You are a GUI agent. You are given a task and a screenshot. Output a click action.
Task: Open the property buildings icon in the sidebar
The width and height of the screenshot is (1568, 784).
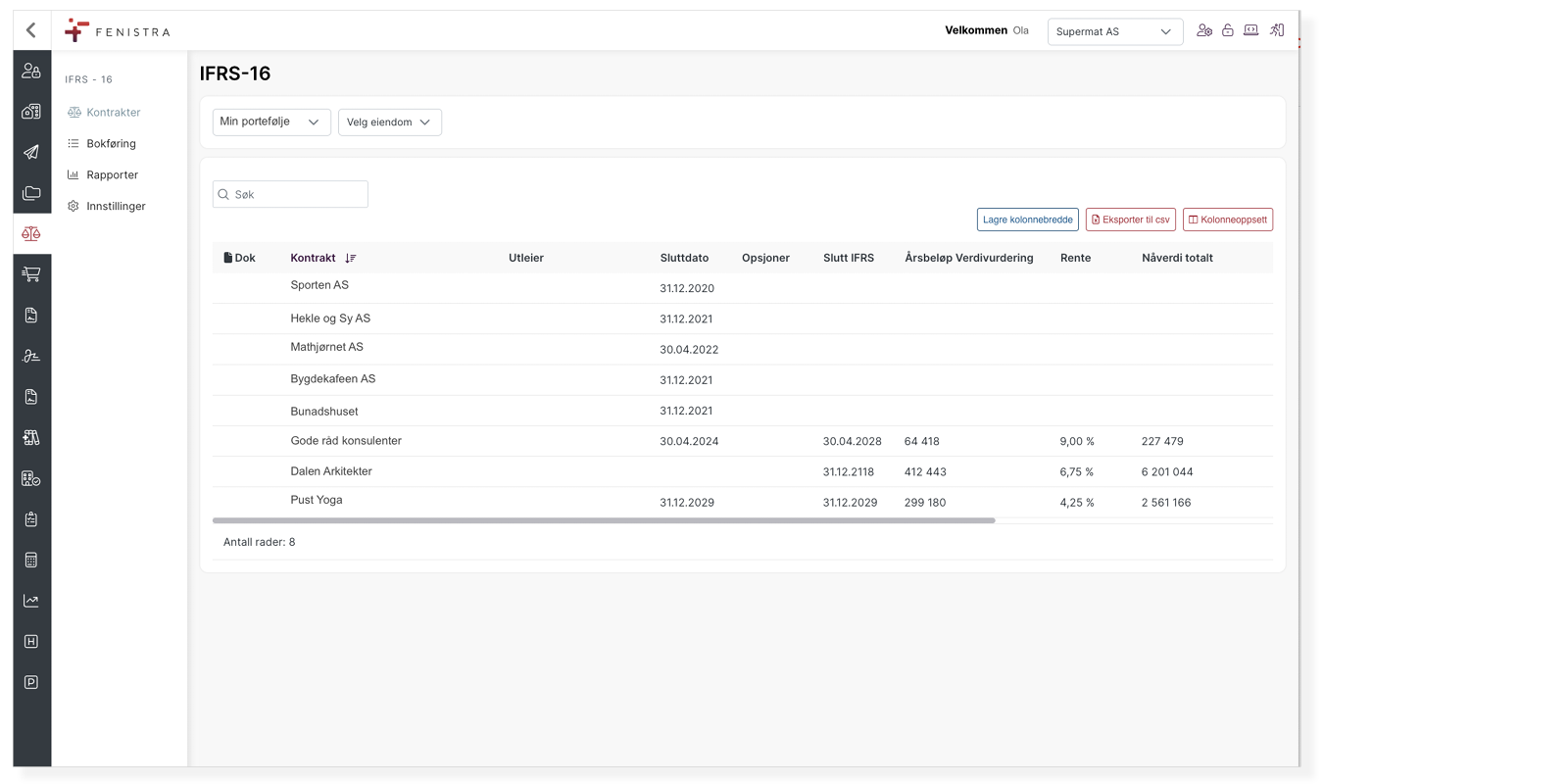tap(31, 112)
